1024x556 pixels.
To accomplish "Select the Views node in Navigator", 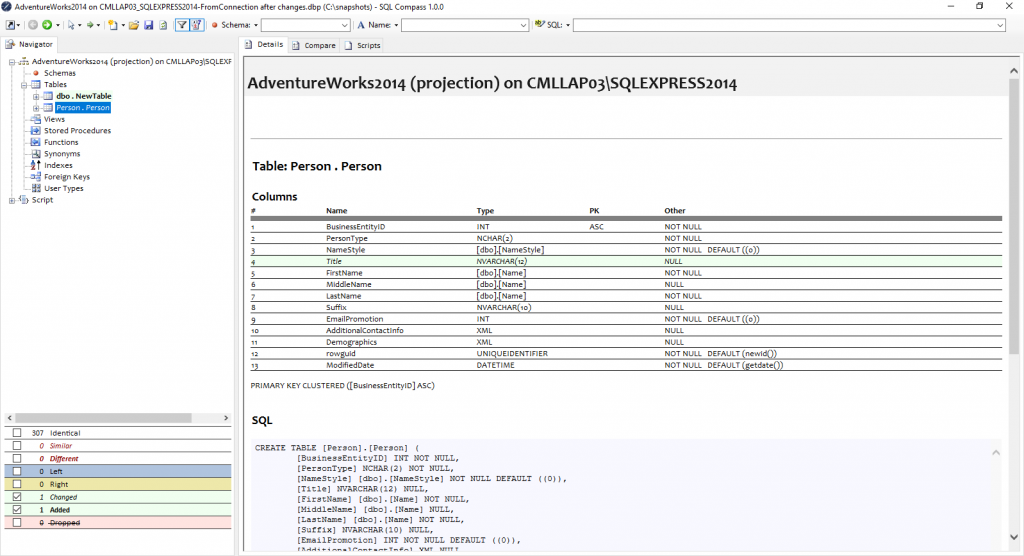I will (x=54, y=119).
